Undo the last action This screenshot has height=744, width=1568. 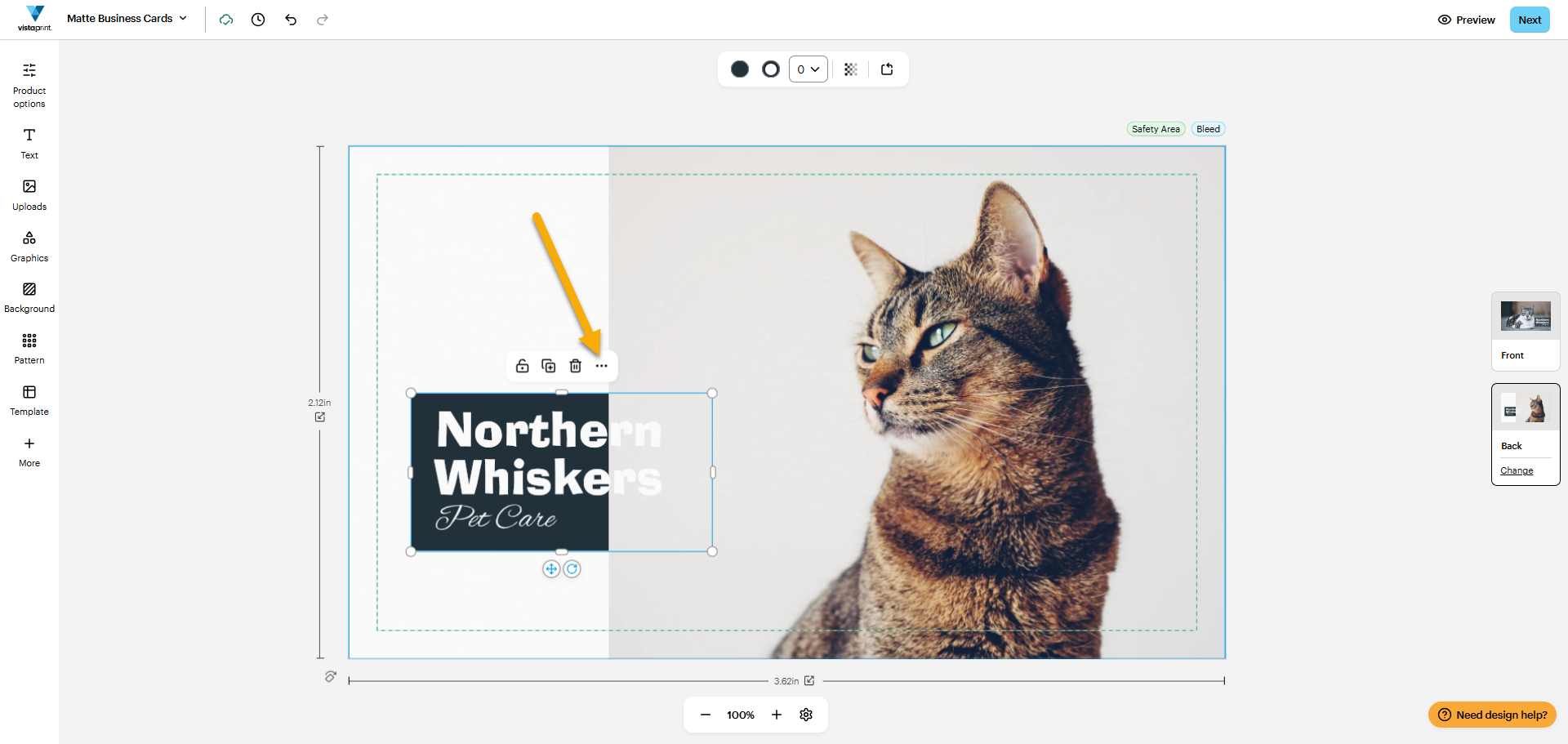point(291,20)
